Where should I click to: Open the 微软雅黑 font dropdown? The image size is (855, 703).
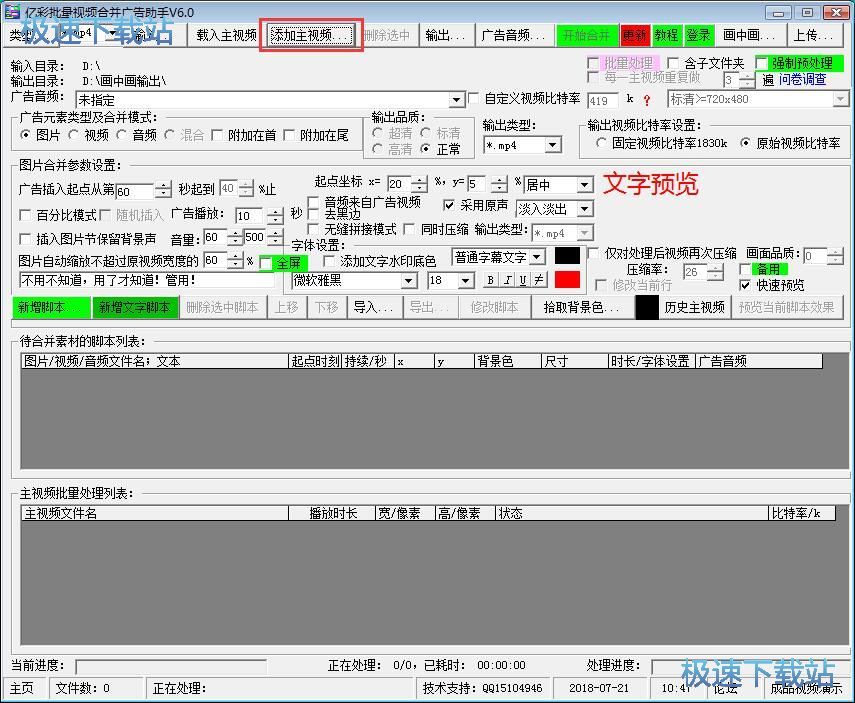pos(408,281)
